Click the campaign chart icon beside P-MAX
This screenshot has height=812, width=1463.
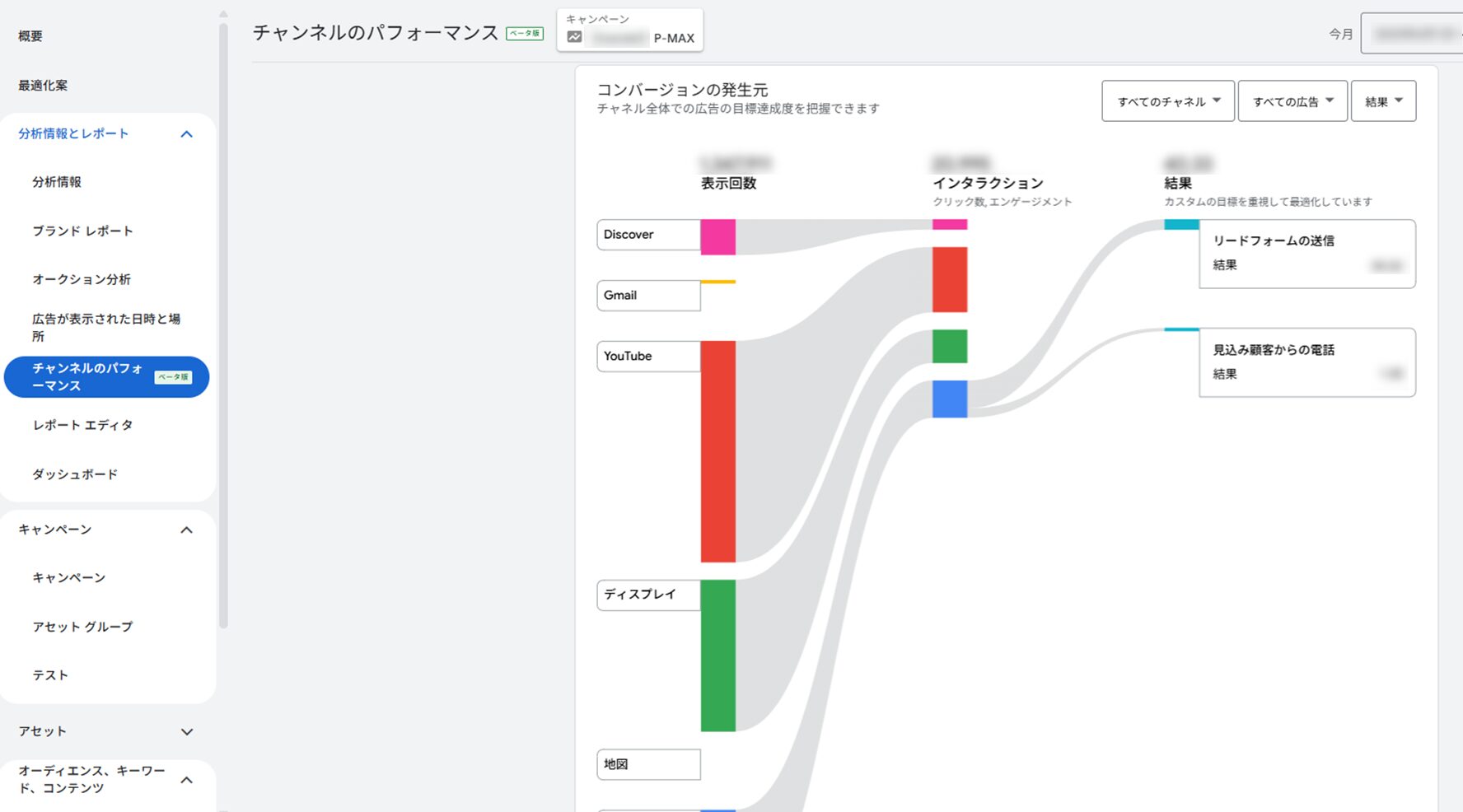574,37
